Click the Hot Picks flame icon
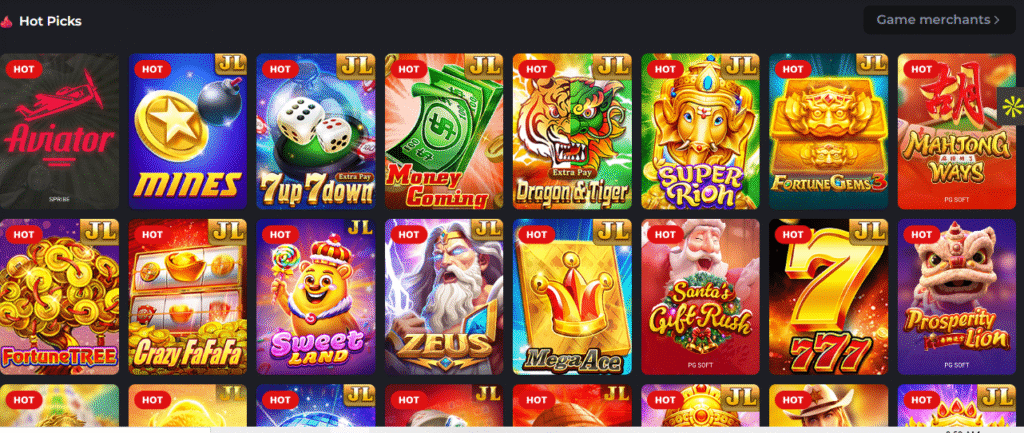This screenshot has width=1024, height=433. coord(7,22)
